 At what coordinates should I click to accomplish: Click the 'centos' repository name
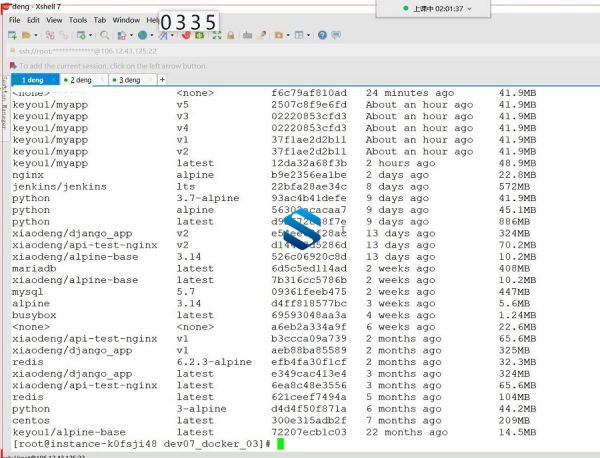pyautogui.click(x=31, y=421)
